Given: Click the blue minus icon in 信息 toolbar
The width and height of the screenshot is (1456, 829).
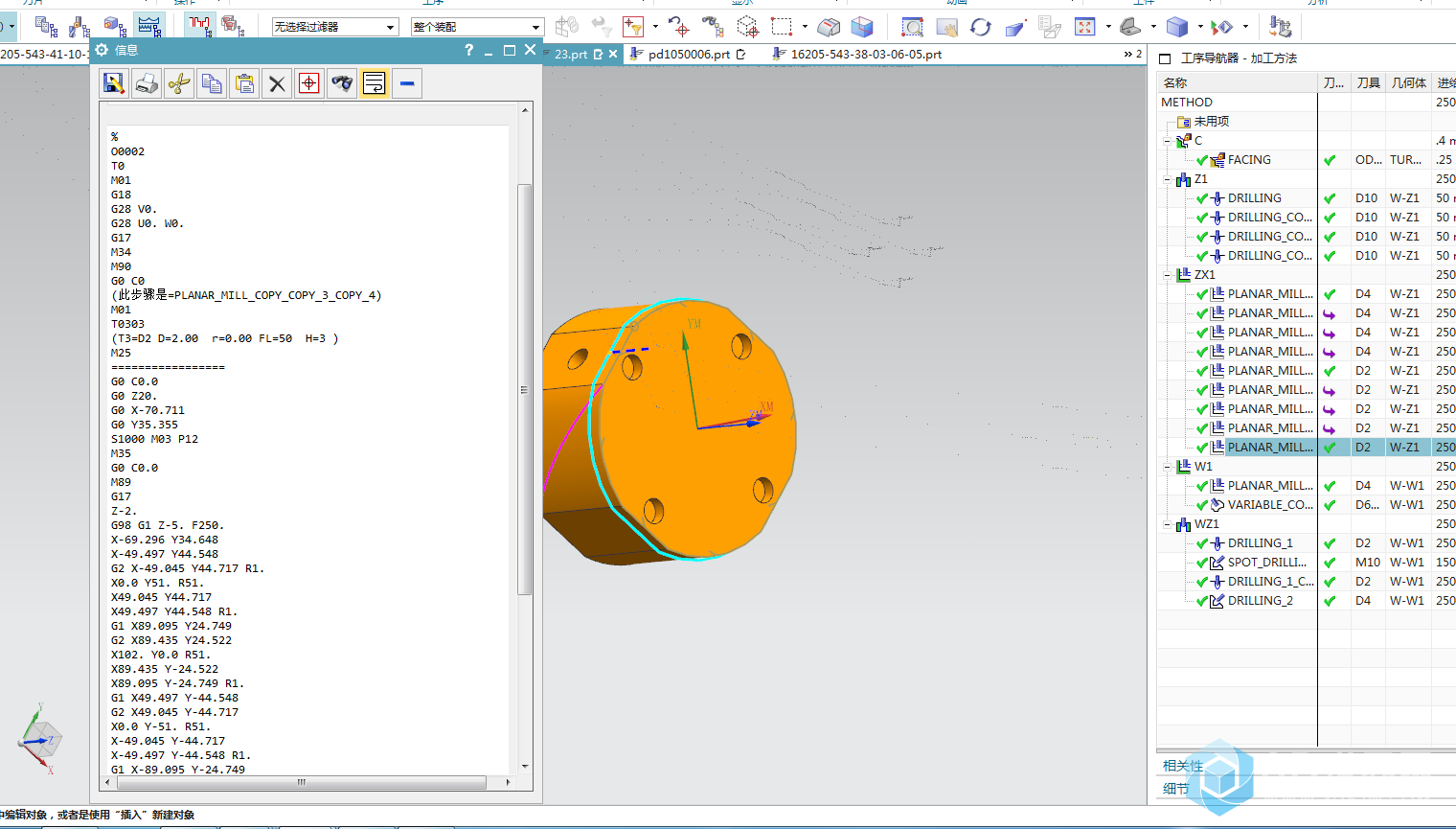Looking at the screenshot, I should 407,83.
